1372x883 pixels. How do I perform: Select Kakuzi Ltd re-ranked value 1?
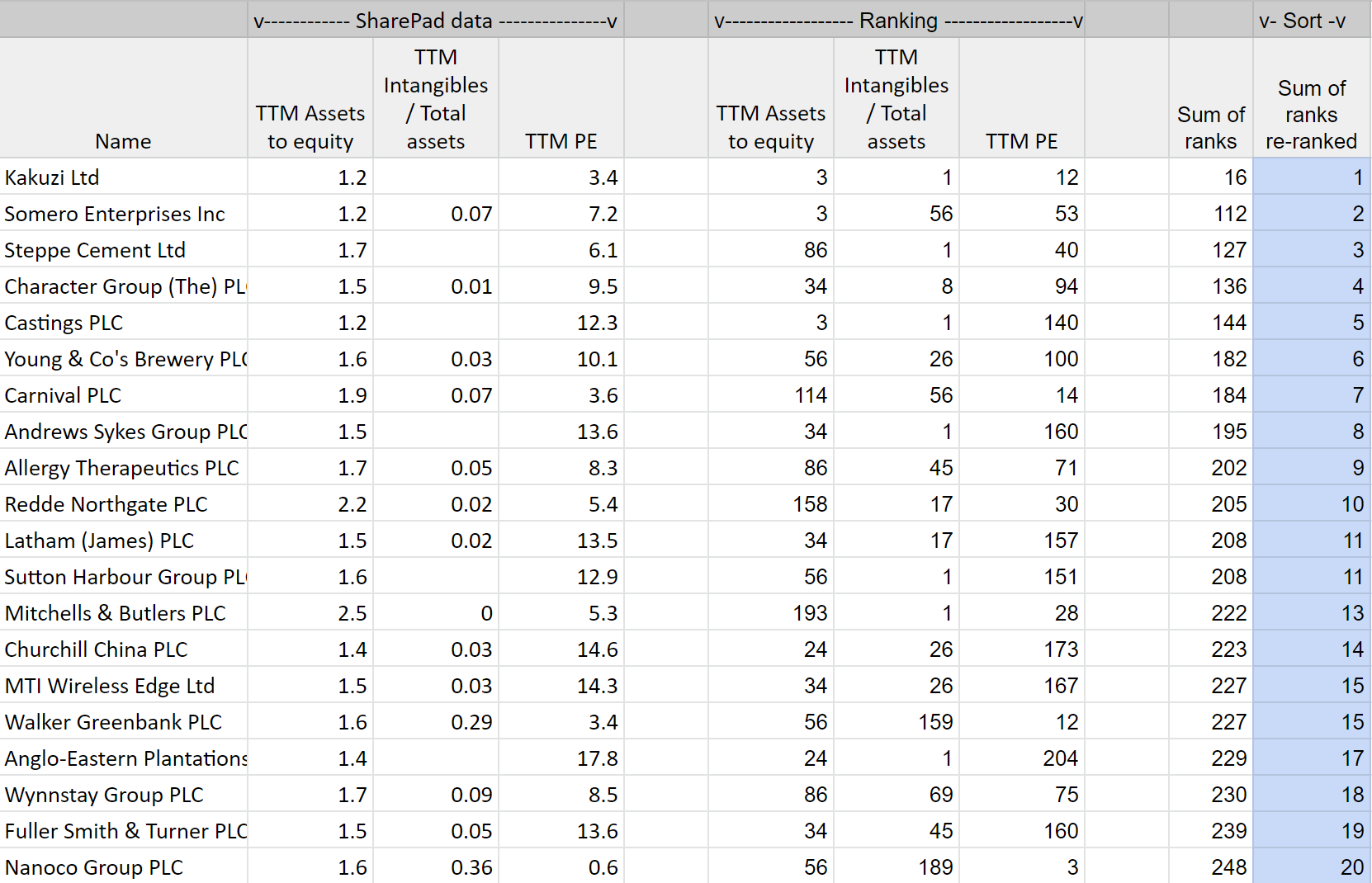tap(1312, 177)
